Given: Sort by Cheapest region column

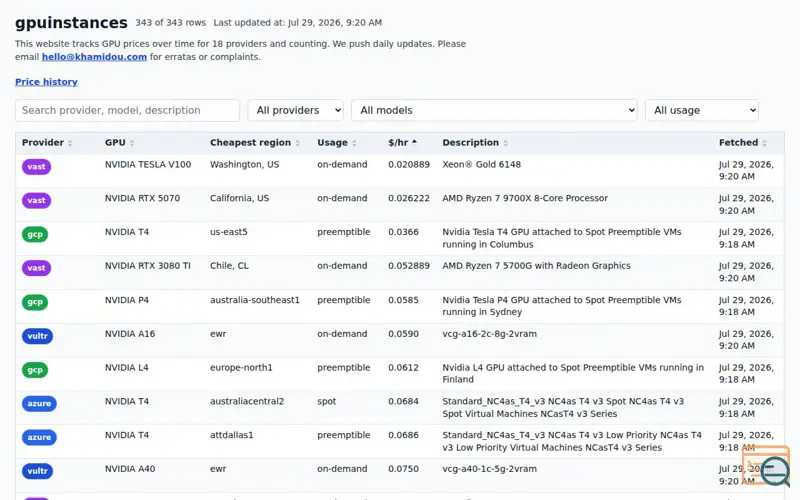Looking at the screenshot, I should click(255, 143).
